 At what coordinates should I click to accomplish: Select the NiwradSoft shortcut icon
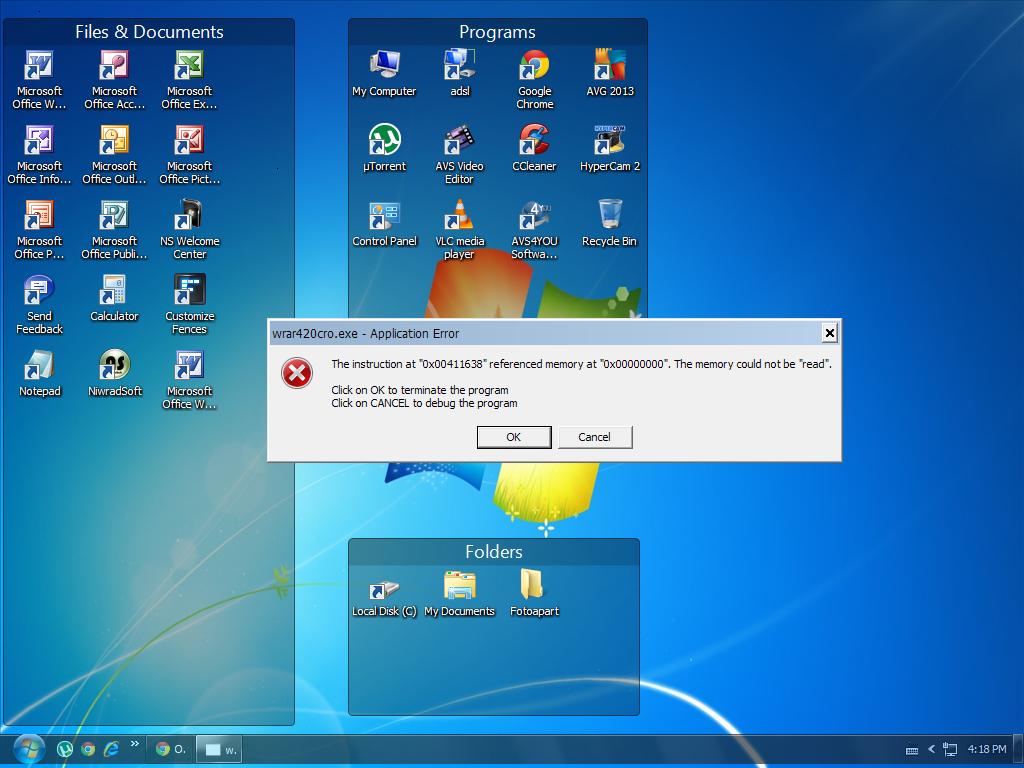tap(114, 373)
